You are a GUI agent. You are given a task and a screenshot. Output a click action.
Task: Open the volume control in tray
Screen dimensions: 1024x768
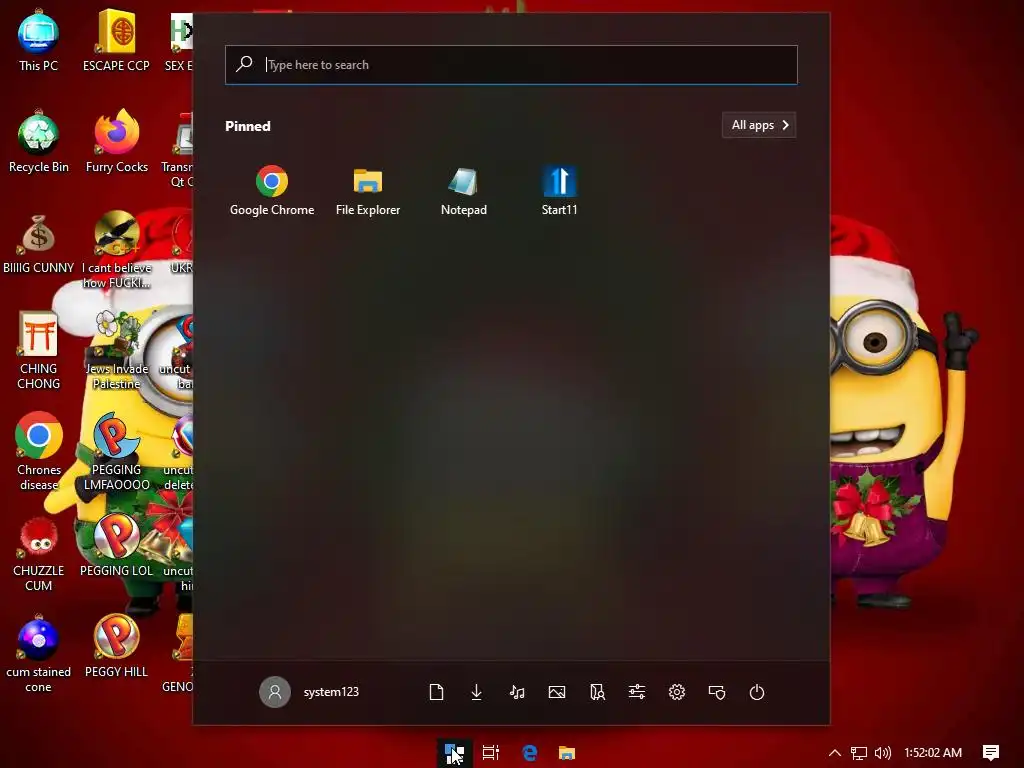click(882, 753)
